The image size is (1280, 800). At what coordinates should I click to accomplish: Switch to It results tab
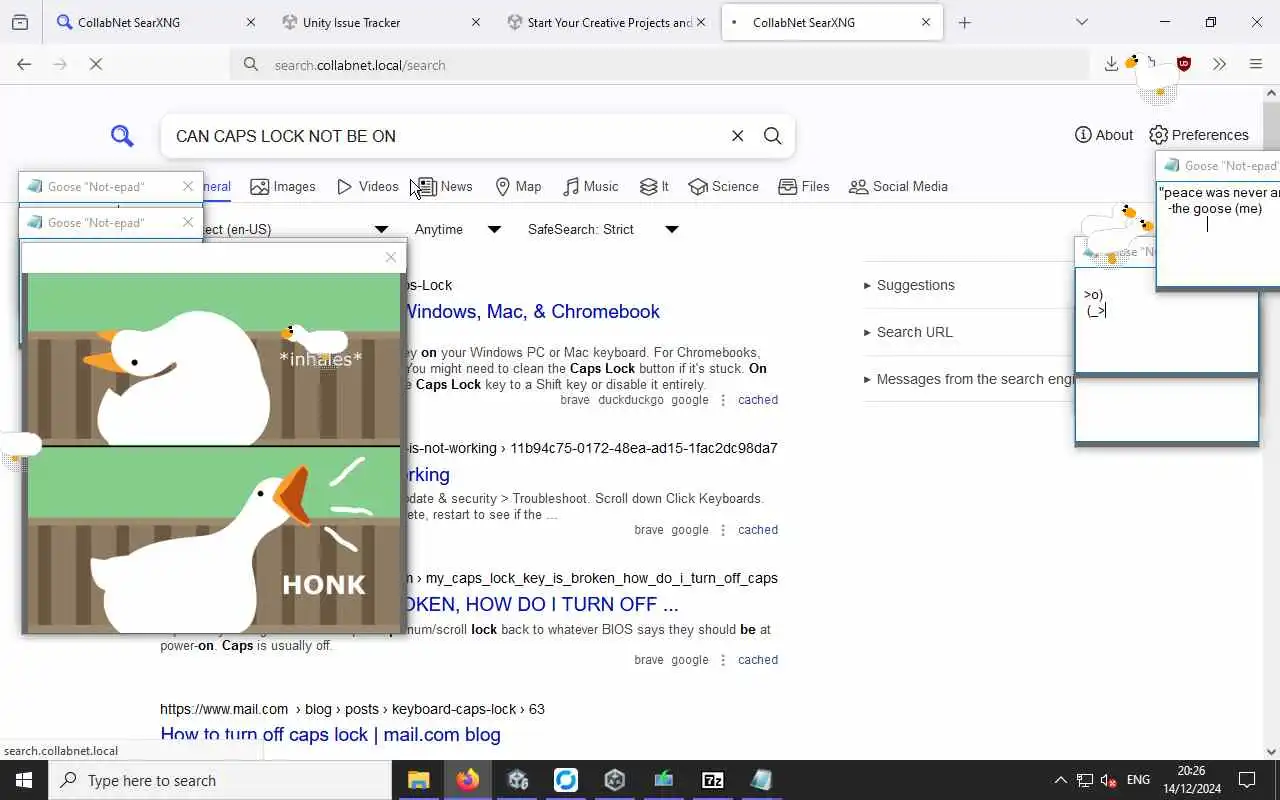(654, 187)
